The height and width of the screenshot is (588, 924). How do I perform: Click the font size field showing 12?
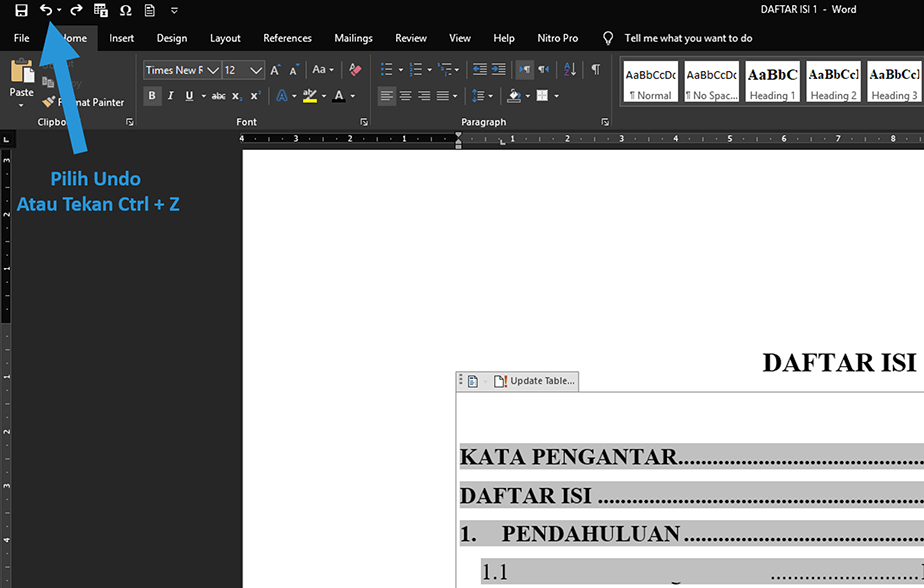pos(235,70)
